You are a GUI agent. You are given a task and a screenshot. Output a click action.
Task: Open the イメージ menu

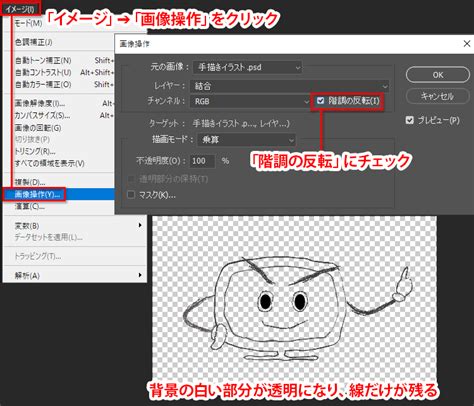(x=21, y=9)
